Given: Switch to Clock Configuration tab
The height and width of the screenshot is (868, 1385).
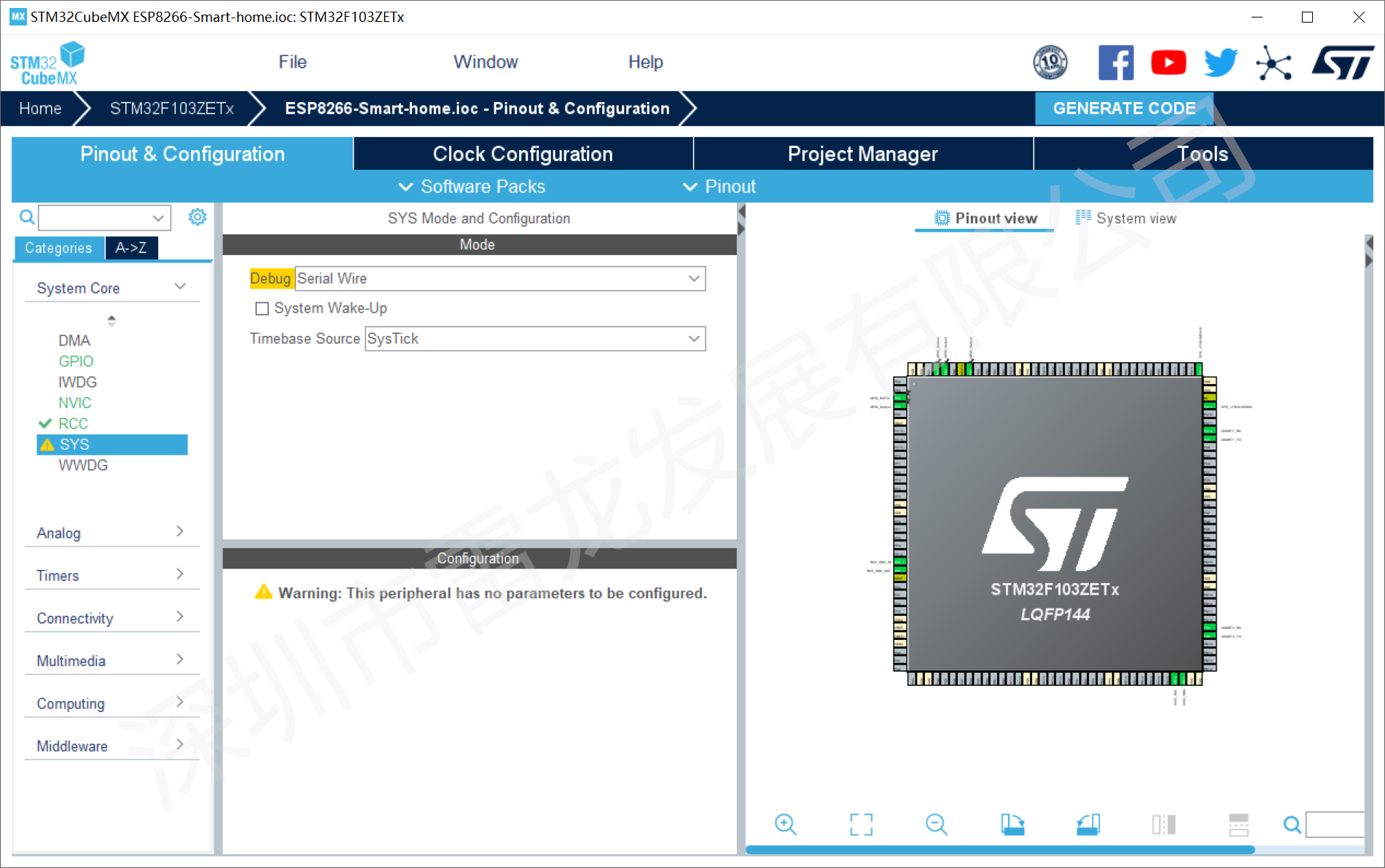Looking at the screenshot, I should tap(523, 154).
